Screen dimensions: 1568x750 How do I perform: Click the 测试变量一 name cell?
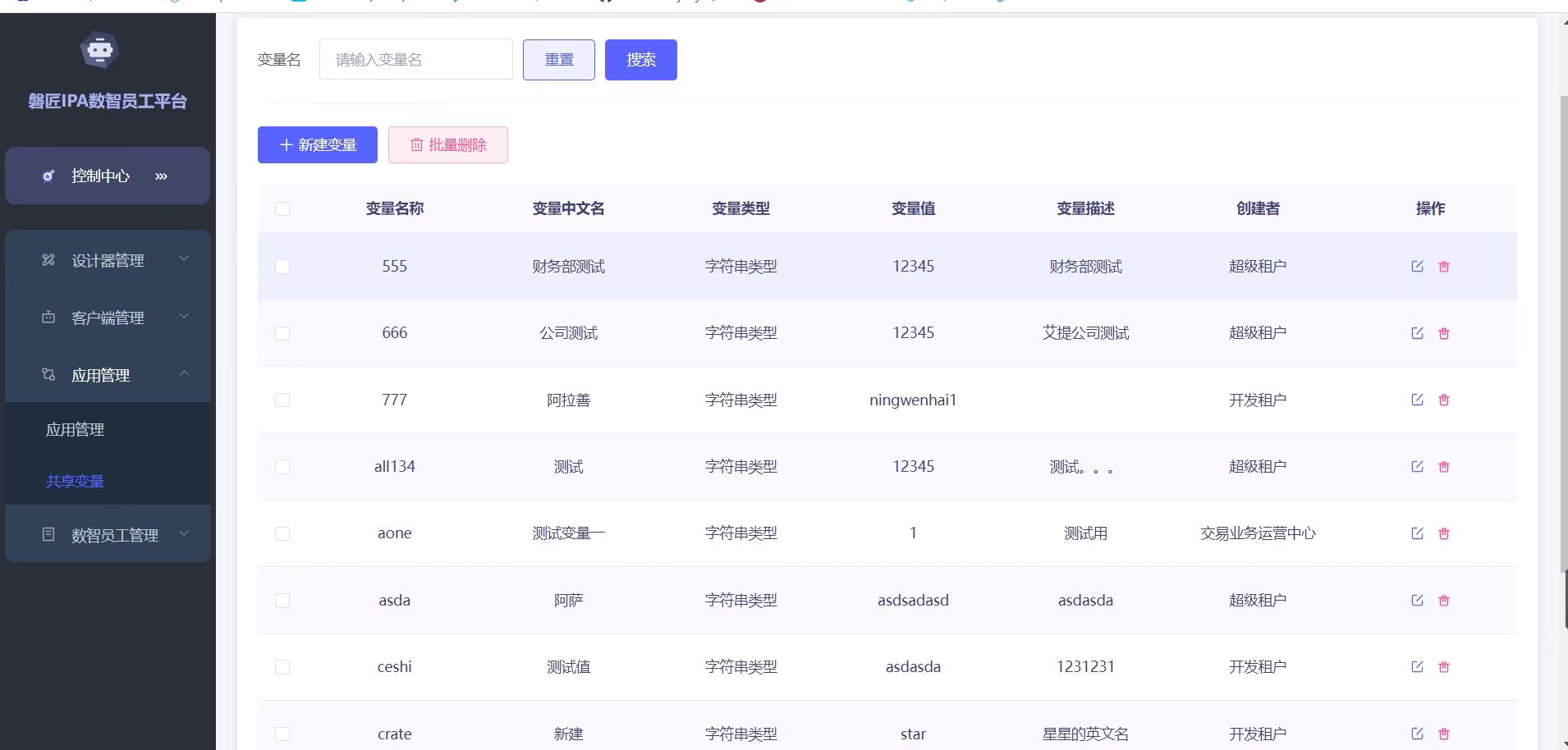point(568,533)
